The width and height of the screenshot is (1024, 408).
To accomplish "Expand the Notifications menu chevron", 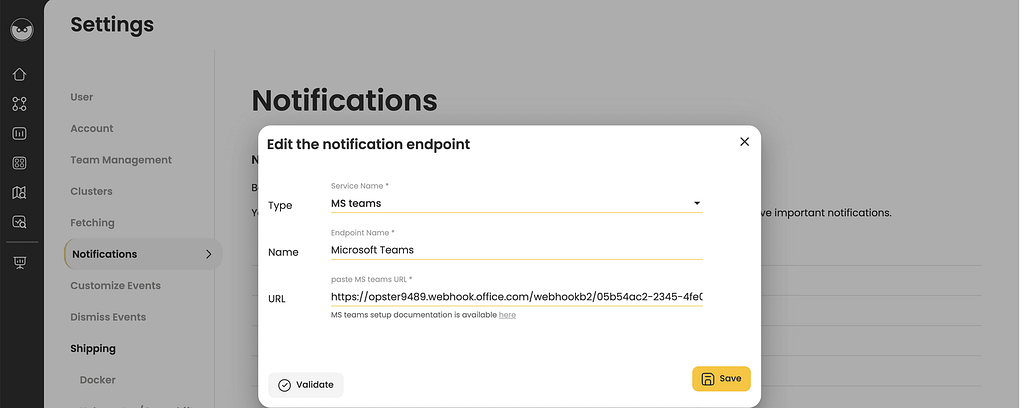I will (x=209, y=254).
